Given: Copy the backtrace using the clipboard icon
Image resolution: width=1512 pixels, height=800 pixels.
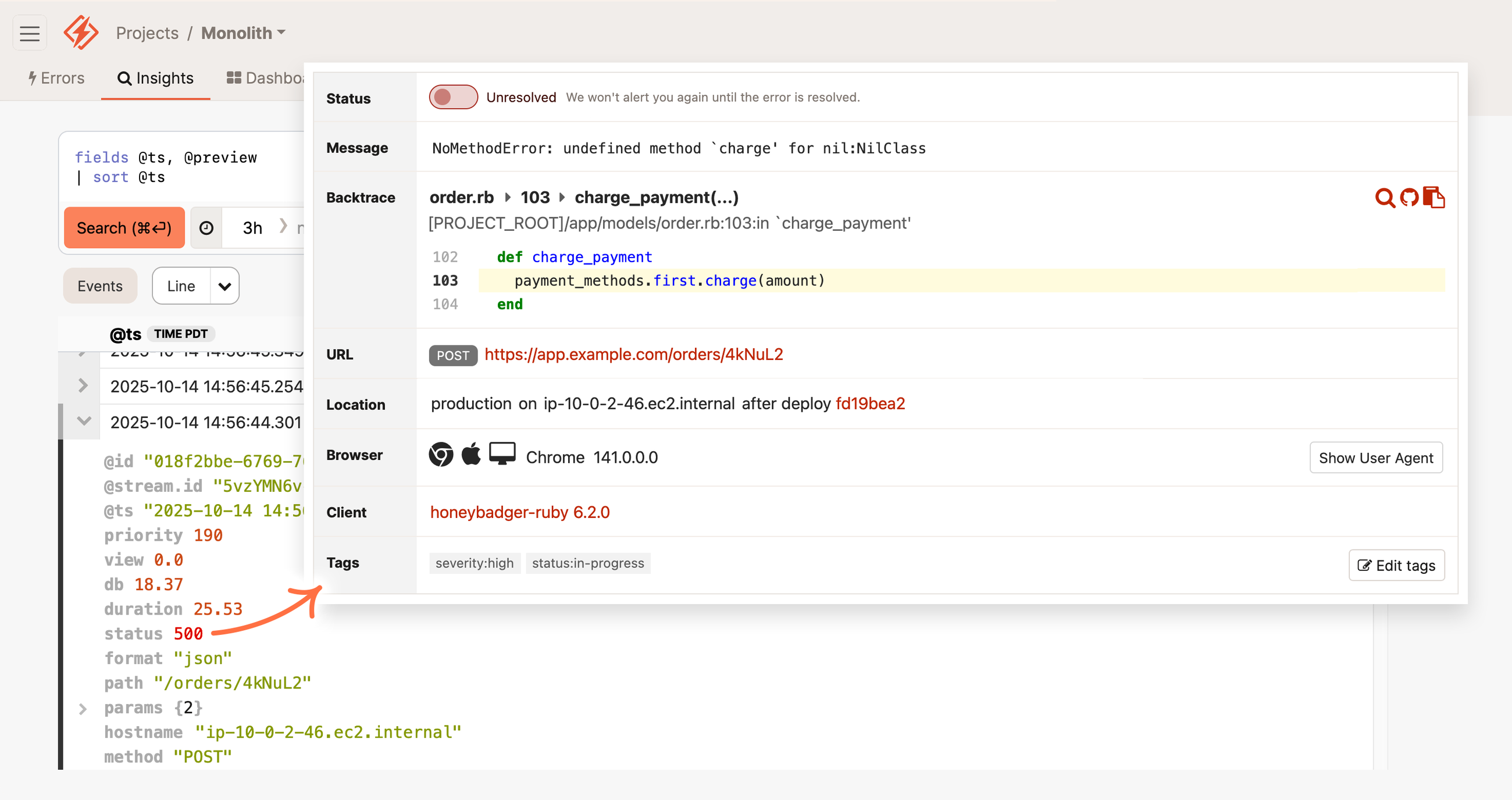Looking at the screenshot, I should point(1434,198).
